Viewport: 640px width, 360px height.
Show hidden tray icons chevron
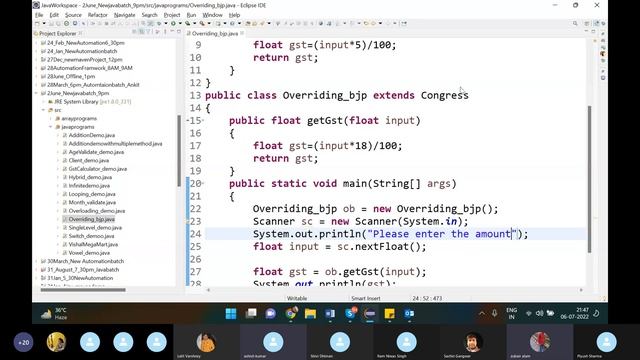[482, 313]
